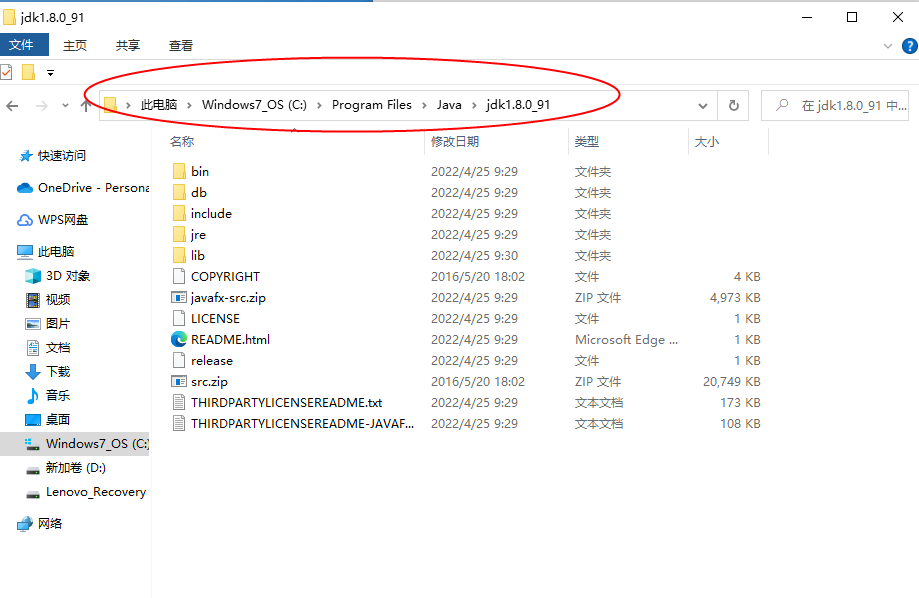
Task: Switch to the 共享 ribbon tab
Action: (x=128, y=46)
